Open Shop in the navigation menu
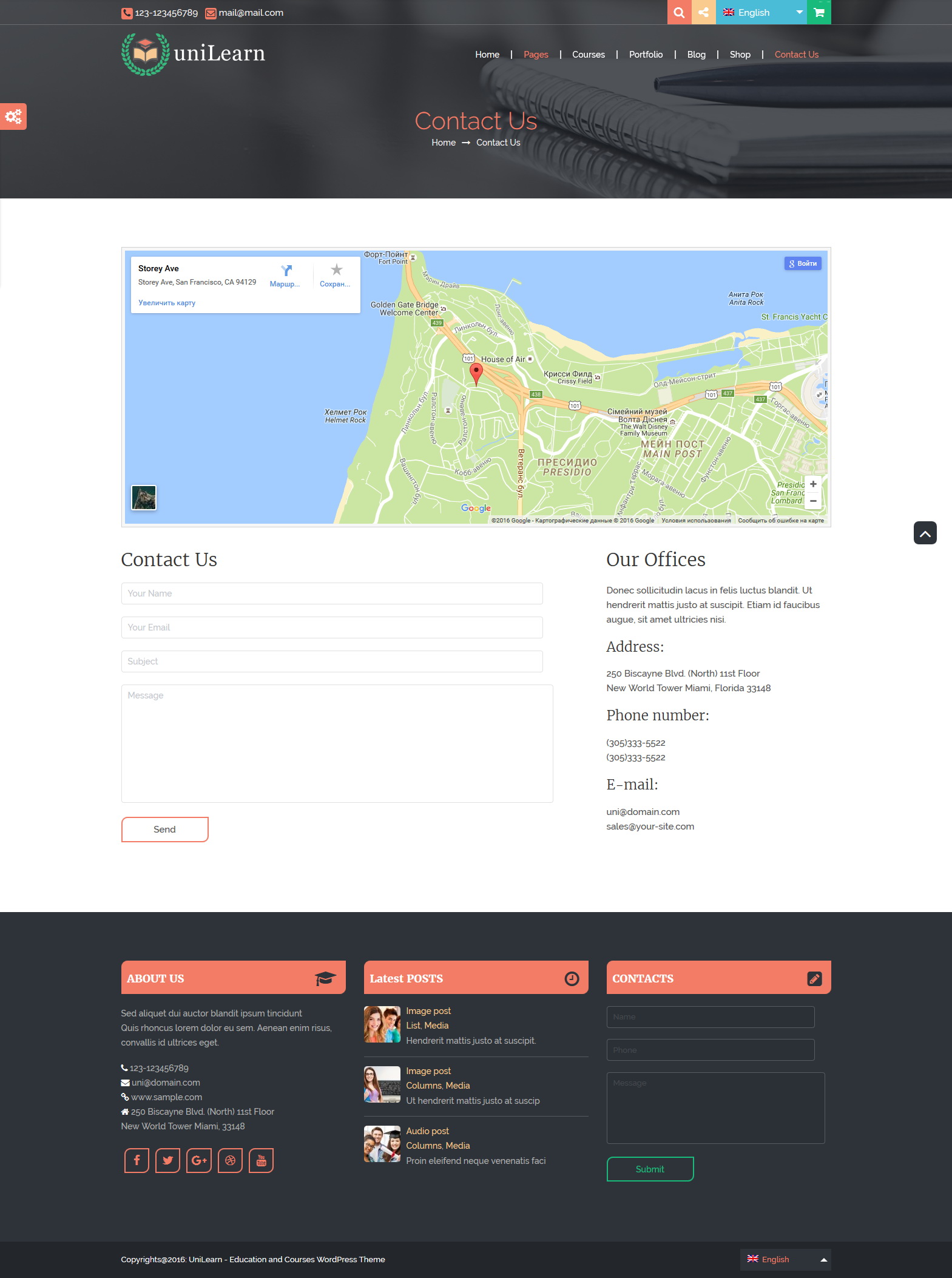This screenshot has height=1278, width=952. click(x=740, y=55)
